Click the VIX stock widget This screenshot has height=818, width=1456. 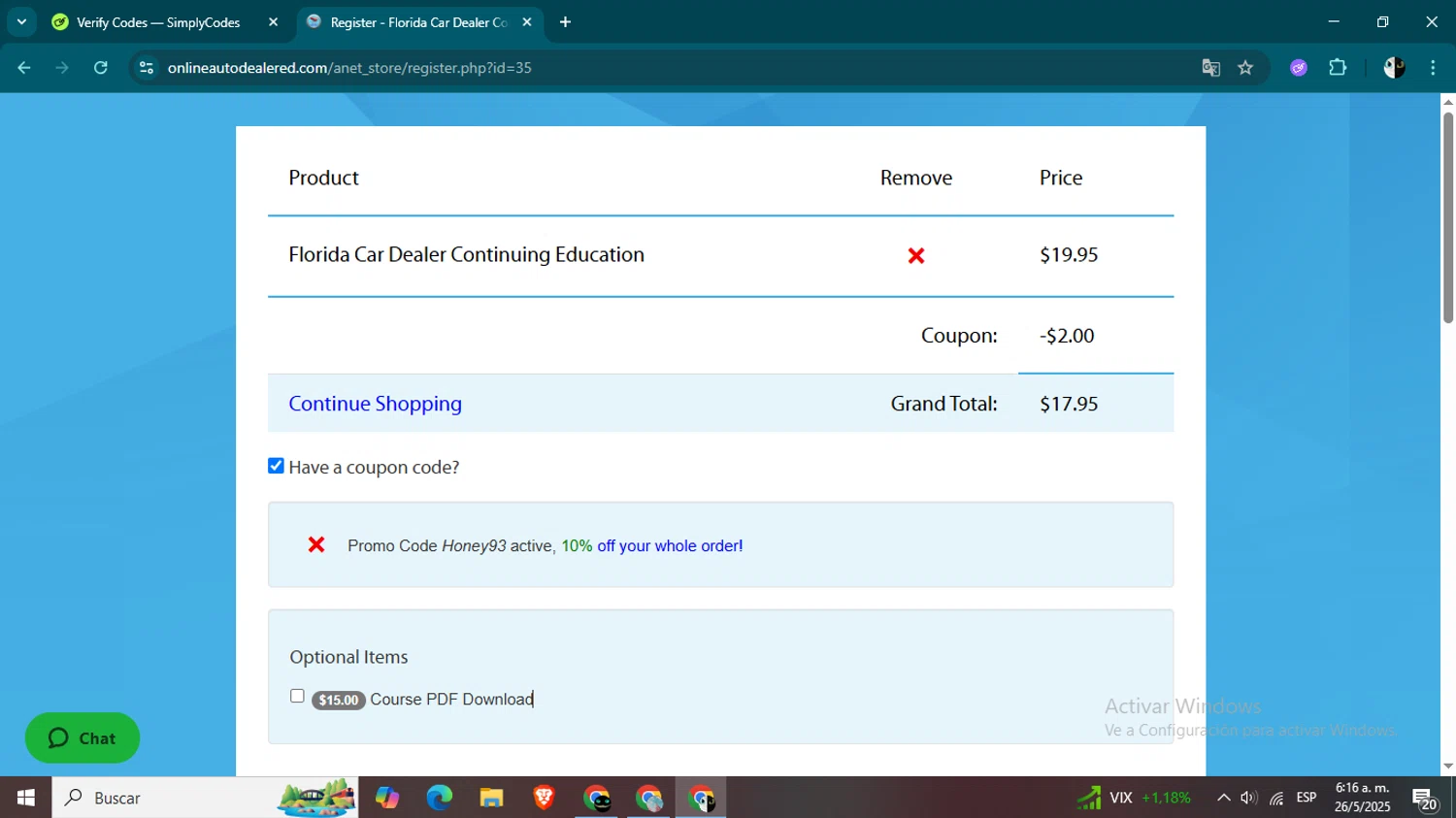point(1134,798)
